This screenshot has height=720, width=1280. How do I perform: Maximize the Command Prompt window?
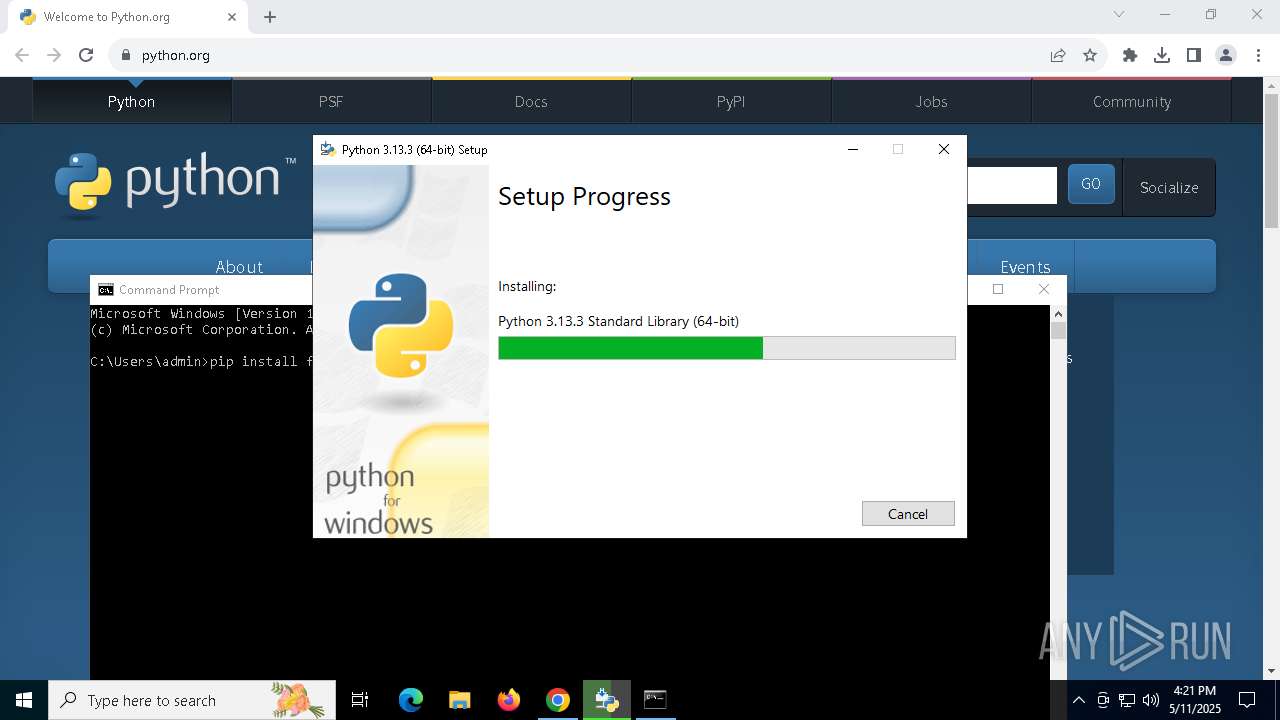click(997, 289)
